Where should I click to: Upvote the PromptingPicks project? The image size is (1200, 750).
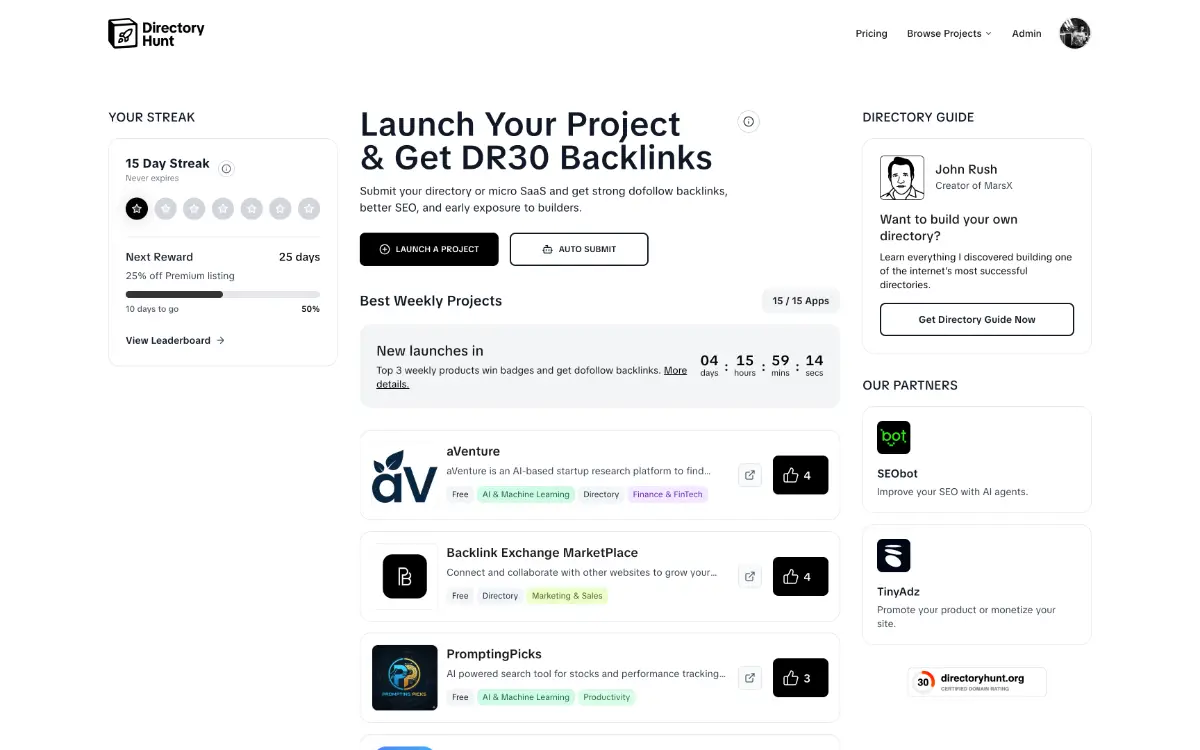[x=800, y=677]
